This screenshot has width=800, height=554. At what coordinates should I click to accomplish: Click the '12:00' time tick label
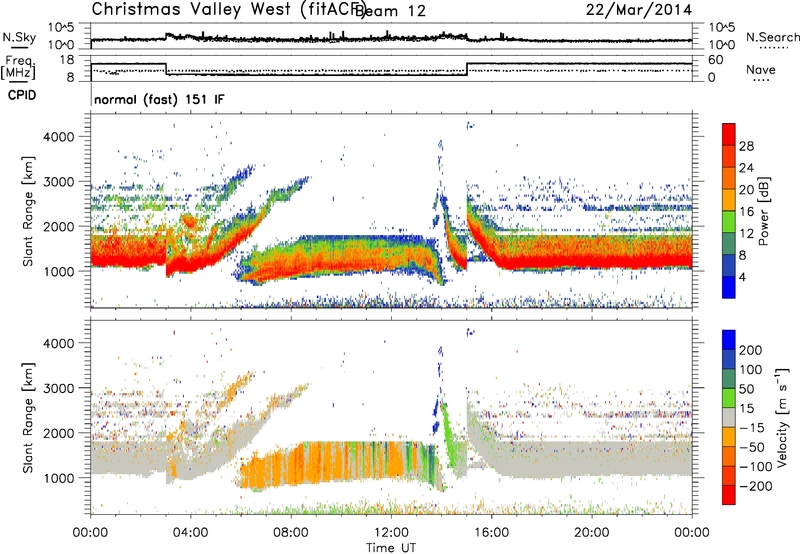[x=391, y=533]
